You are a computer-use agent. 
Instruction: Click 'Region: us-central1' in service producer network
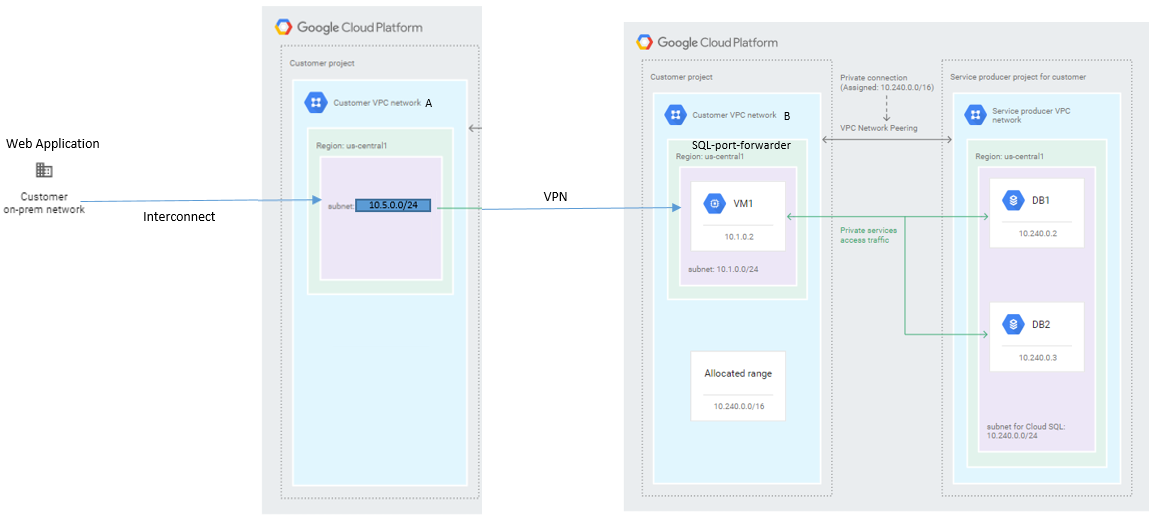(x=1010, y=157)
